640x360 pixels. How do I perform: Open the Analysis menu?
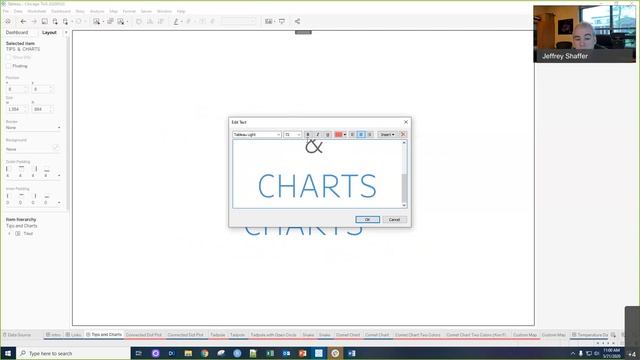(97, 11)
